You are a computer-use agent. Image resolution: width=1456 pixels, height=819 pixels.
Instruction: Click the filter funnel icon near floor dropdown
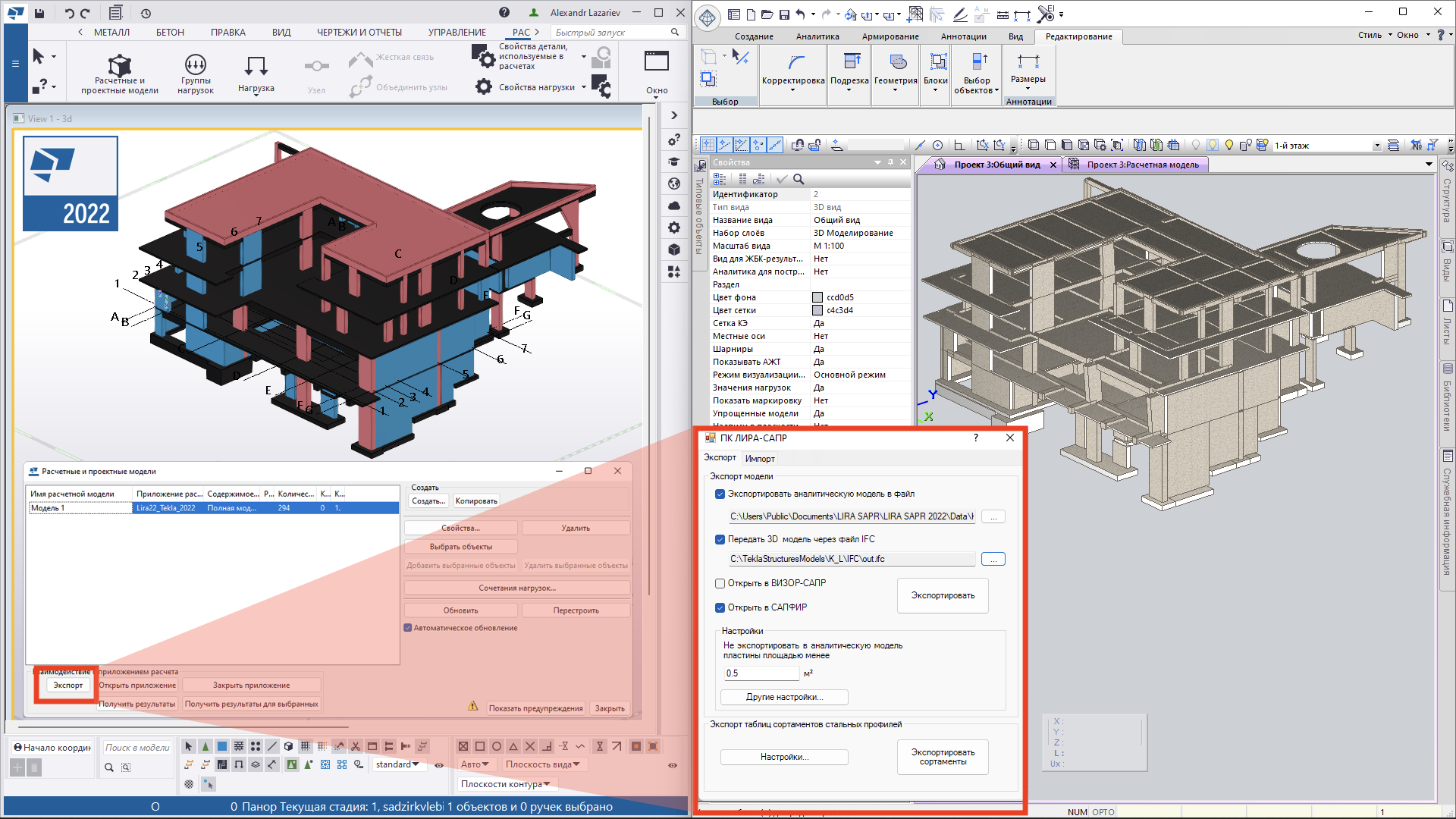(1432, 145)
